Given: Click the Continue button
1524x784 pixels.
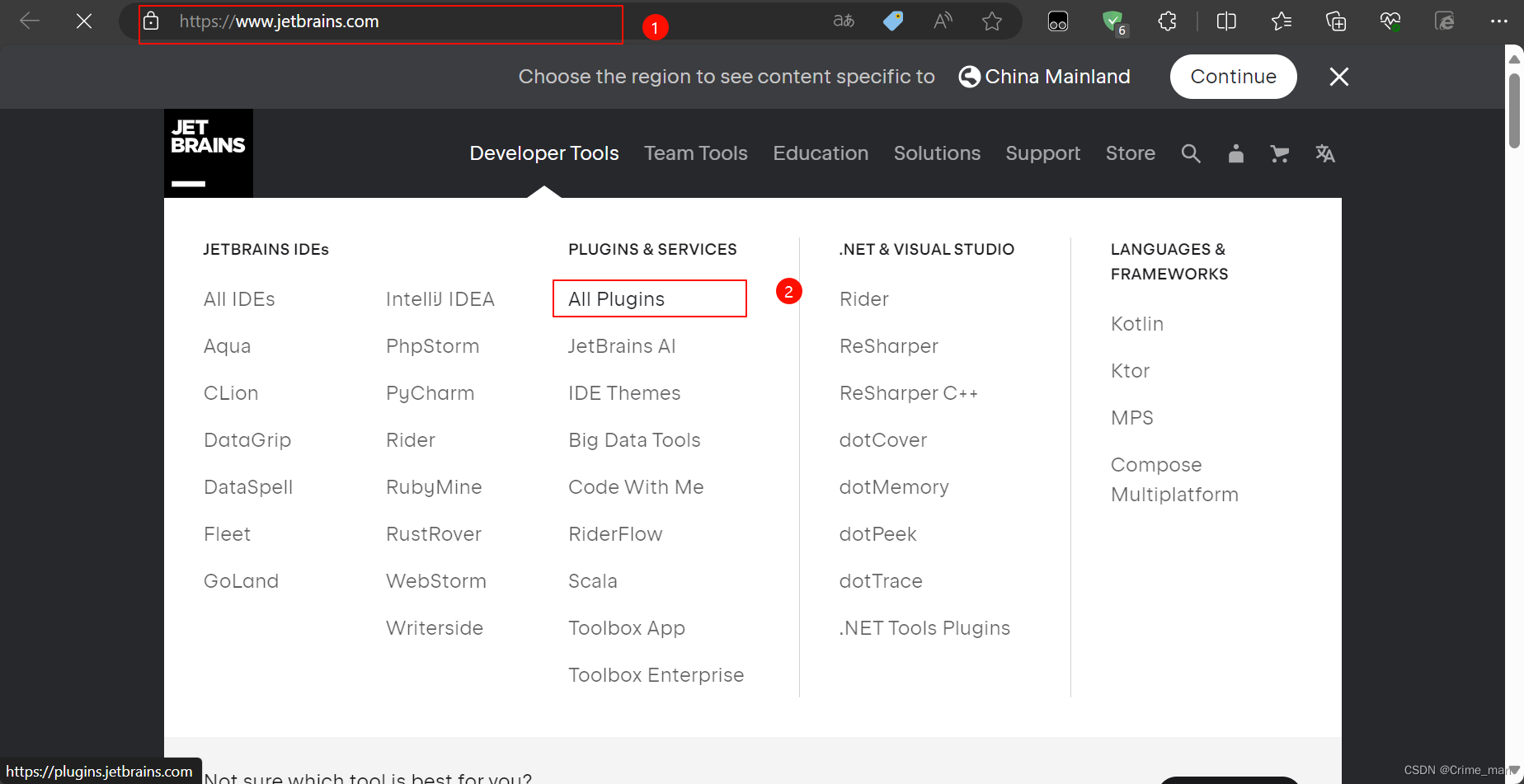Looking at the screenshot, I should coord(1233,77).
